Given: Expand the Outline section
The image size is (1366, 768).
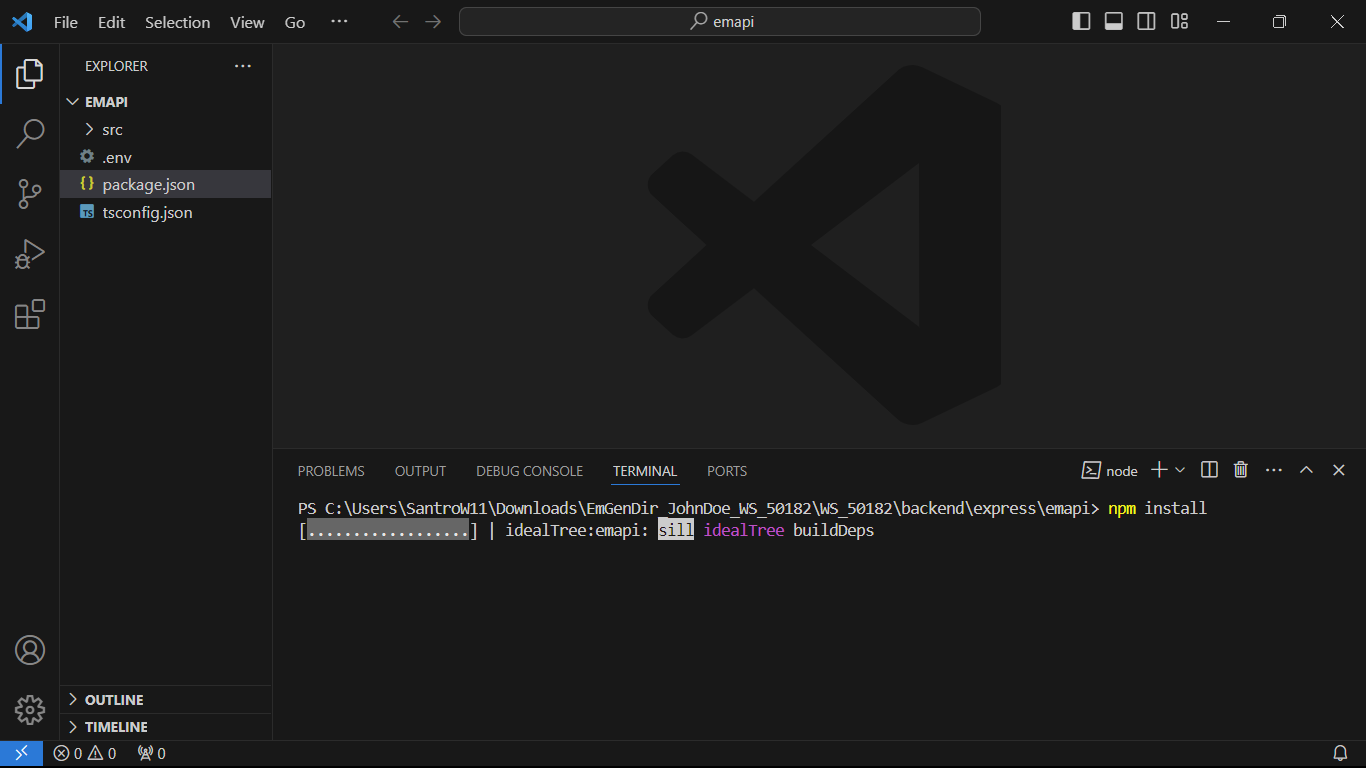Looking at the screenshot, I should (x=165, y=700).
